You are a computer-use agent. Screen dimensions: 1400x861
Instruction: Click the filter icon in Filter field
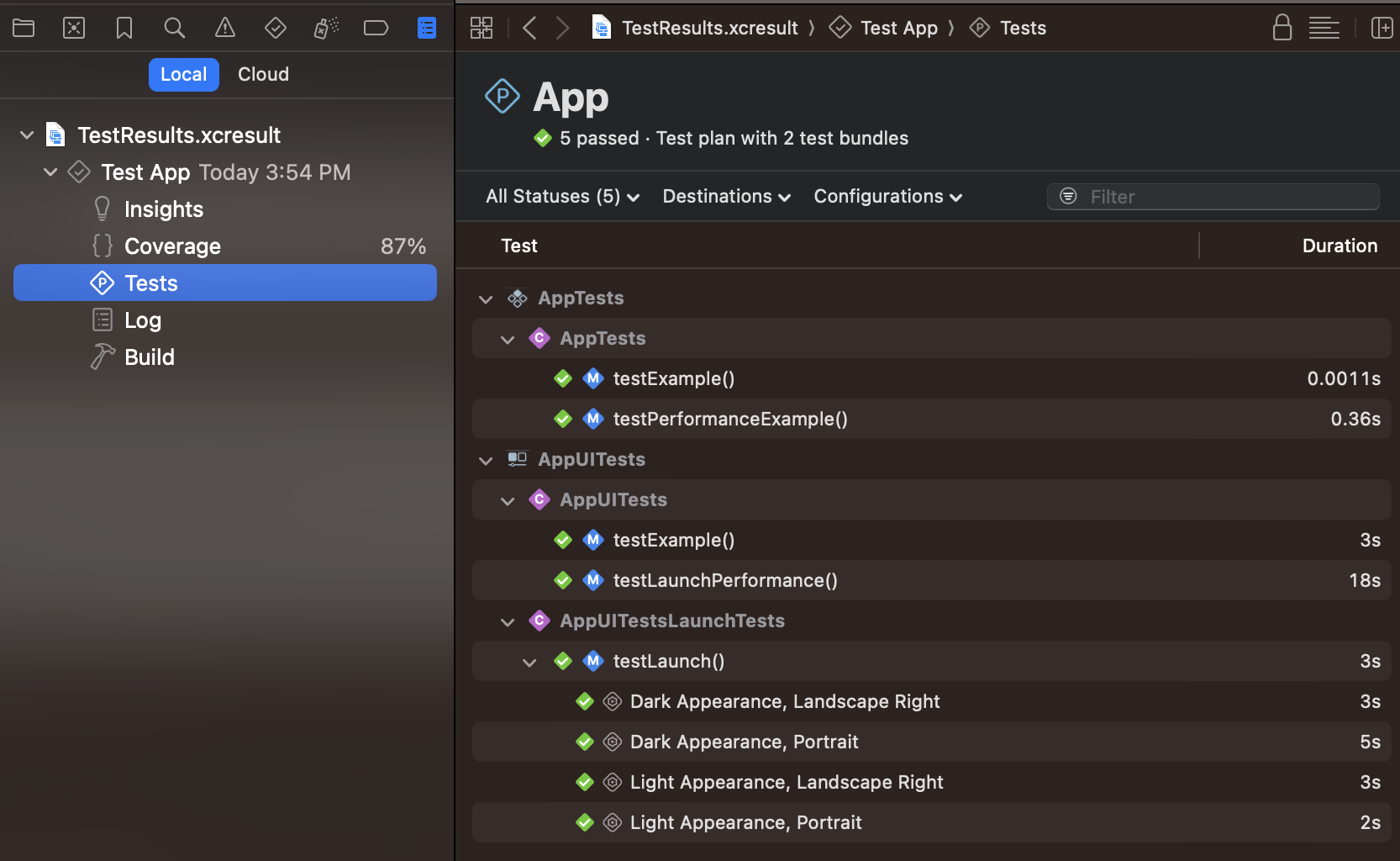pos(1068,196)
